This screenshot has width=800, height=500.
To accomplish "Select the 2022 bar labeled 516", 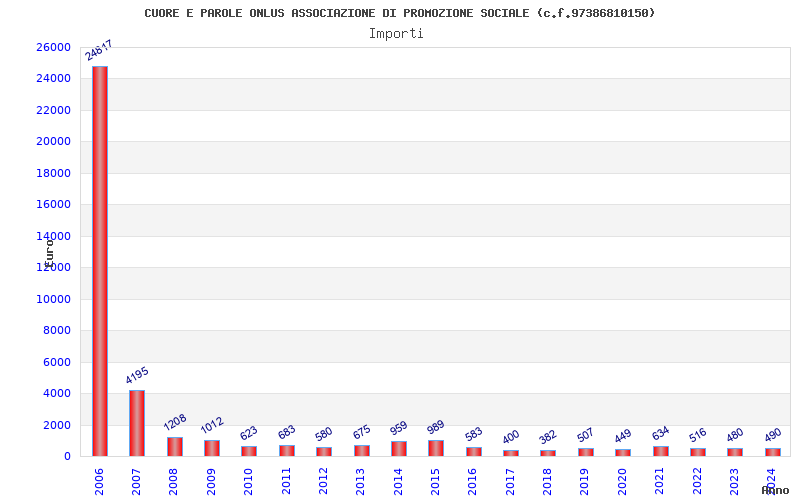I will coord(698,452).
